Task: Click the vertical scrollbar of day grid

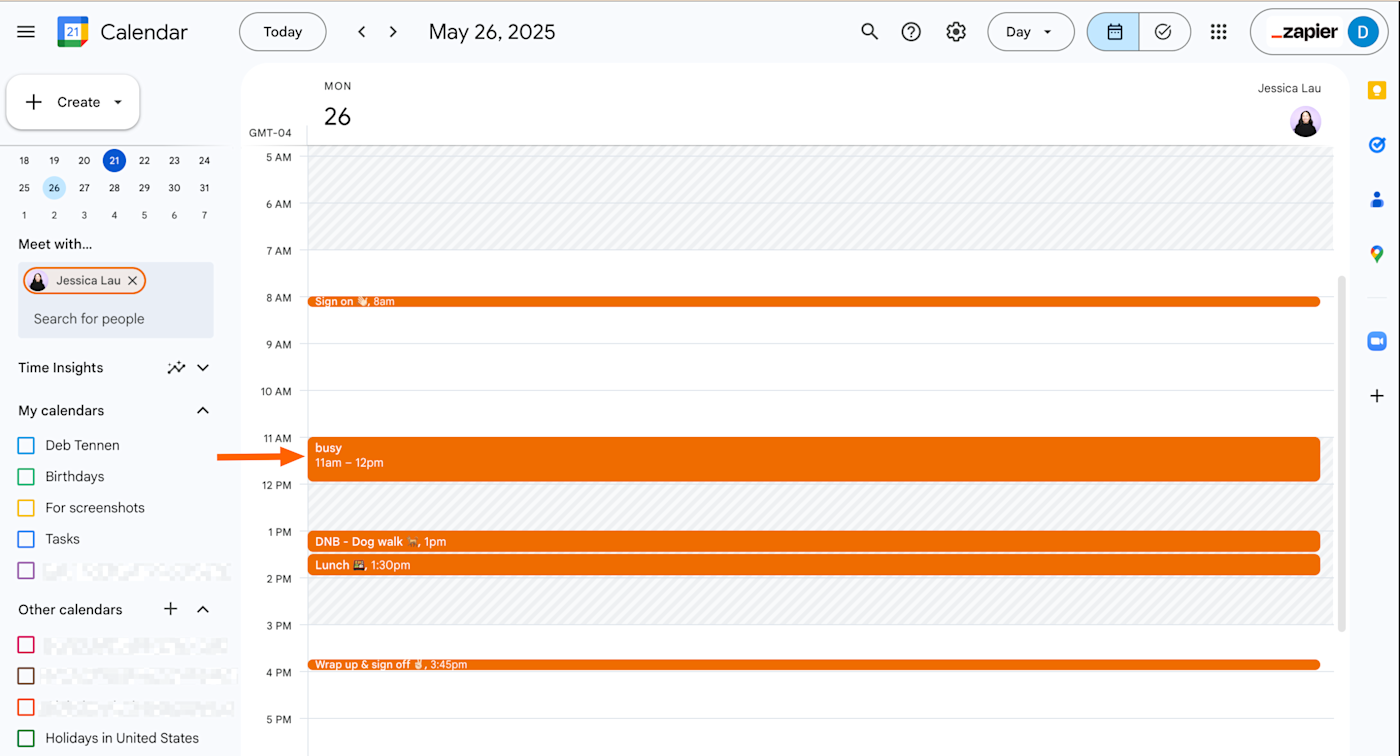Action: point(1342,453)
